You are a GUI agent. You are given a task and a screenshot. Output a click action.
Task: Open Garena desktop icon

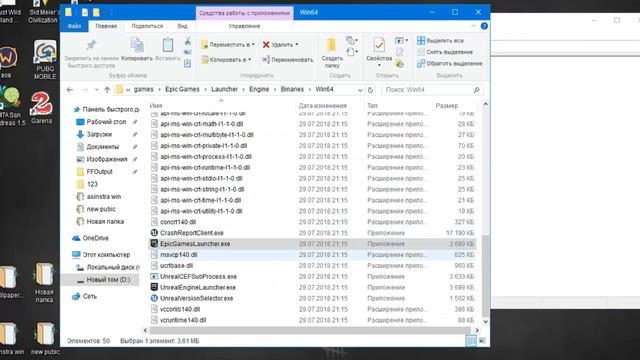(x=41, y=108)
